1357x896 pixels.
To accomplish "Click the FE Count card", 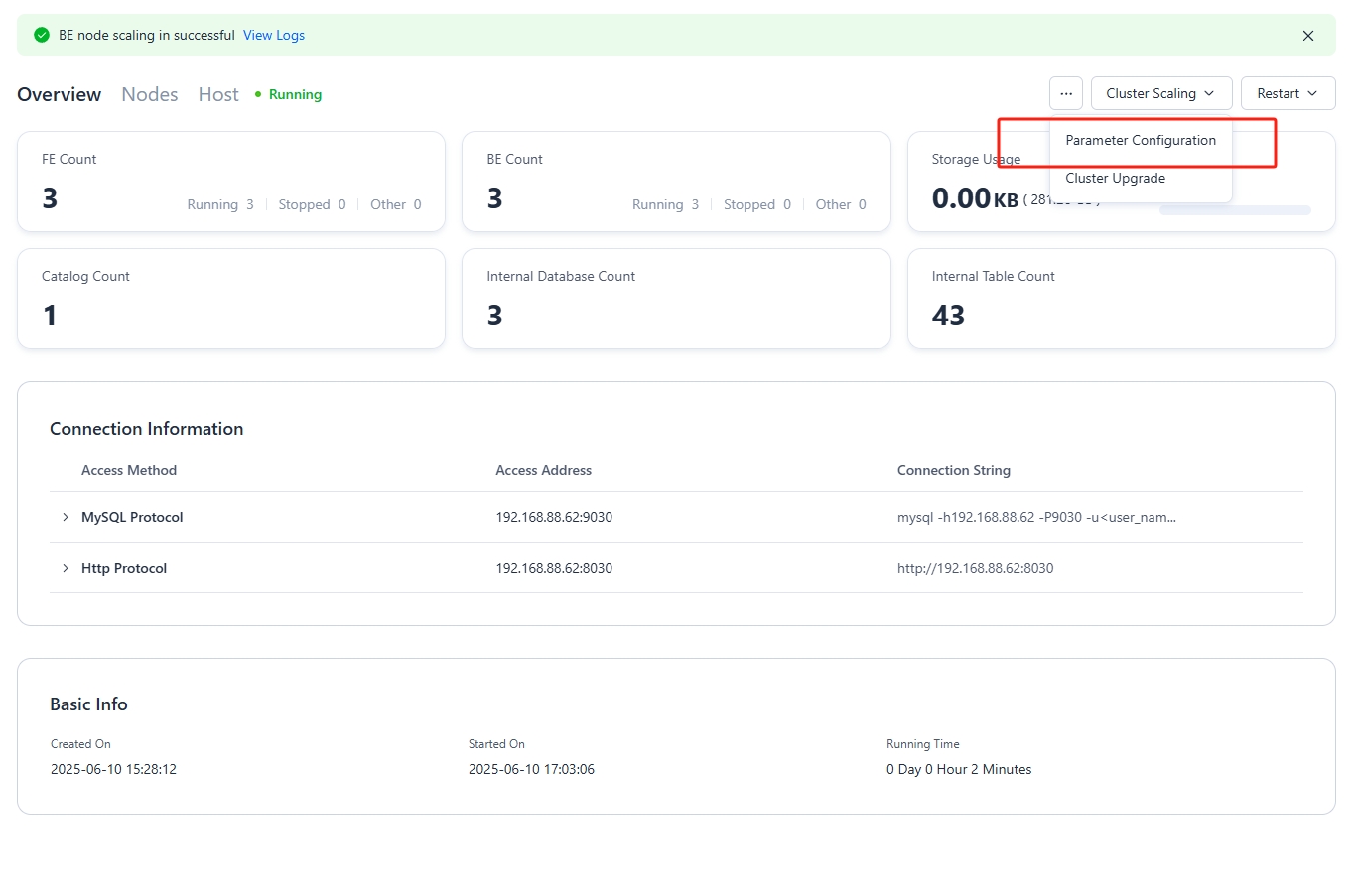I will pyautogui.click(x=230, y=182).
